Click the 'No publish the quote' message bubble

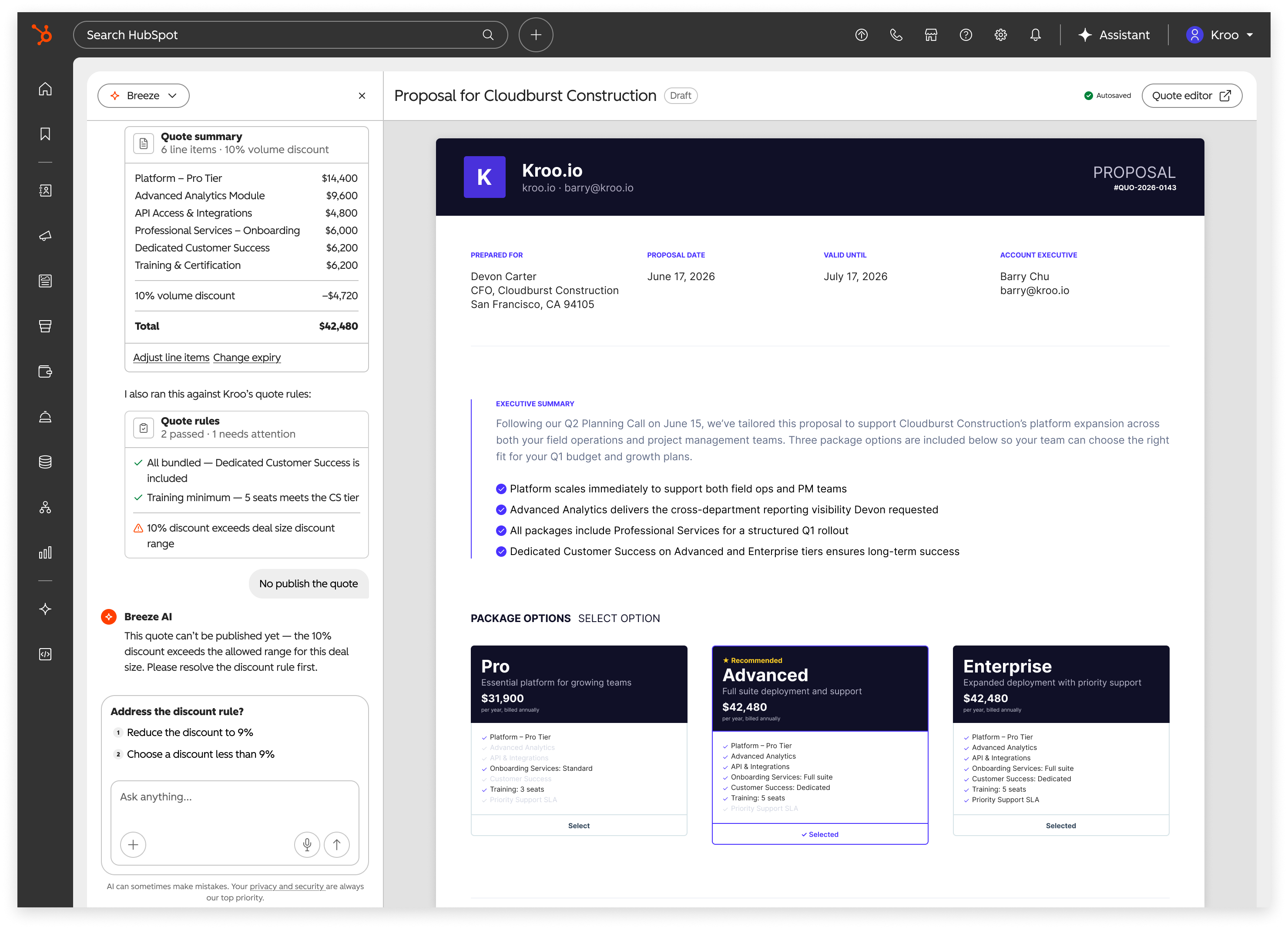click(x=309, y=583)
